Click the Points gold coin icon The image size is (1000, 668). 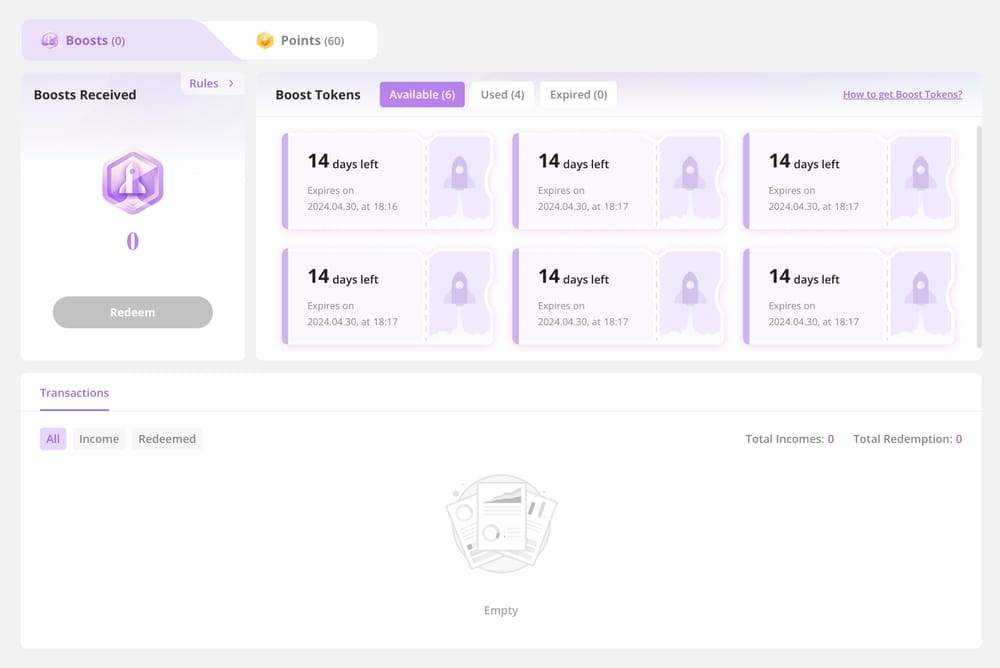(x=264, y=40)
